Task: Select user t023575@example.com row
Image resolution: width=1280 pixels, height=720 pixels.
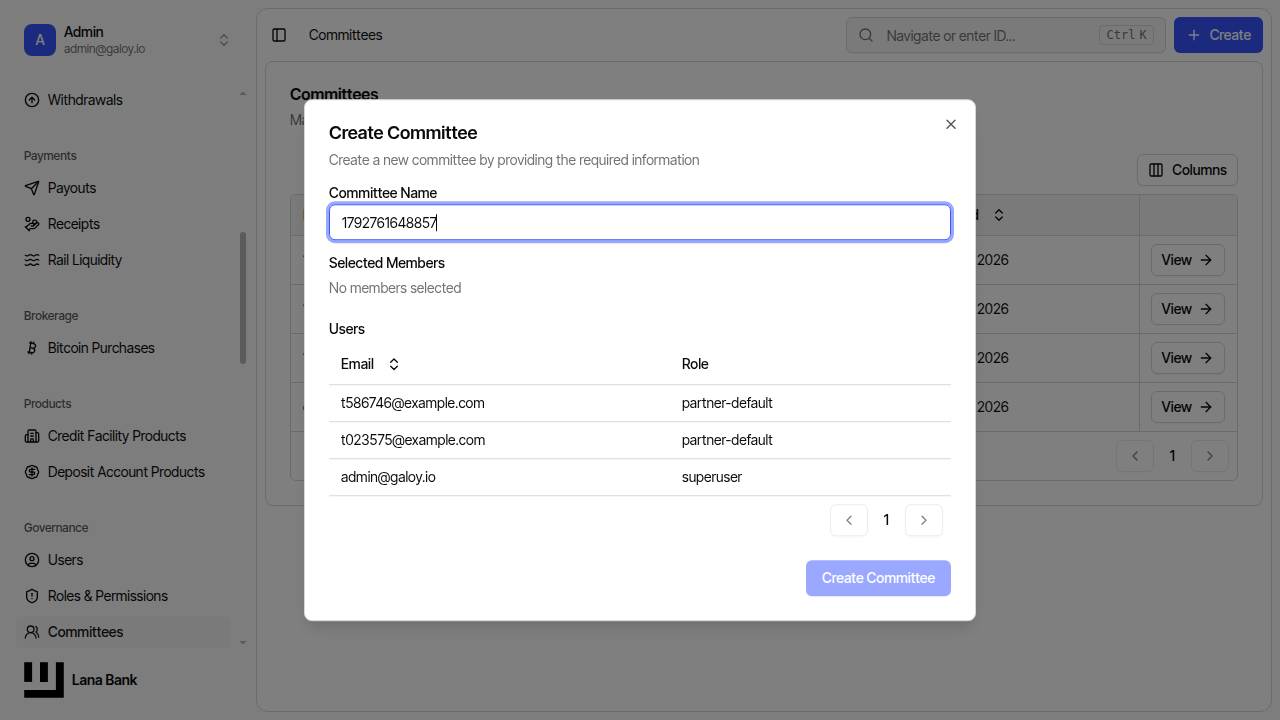Action: click(640, 440)
